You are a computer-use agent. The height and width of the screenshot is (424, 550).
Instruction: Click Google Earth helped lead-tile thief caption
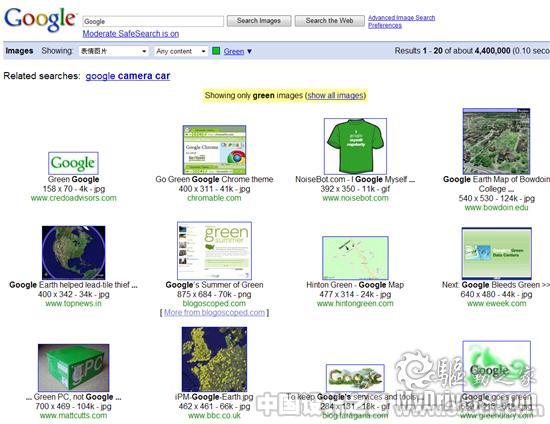coord(73,285)
